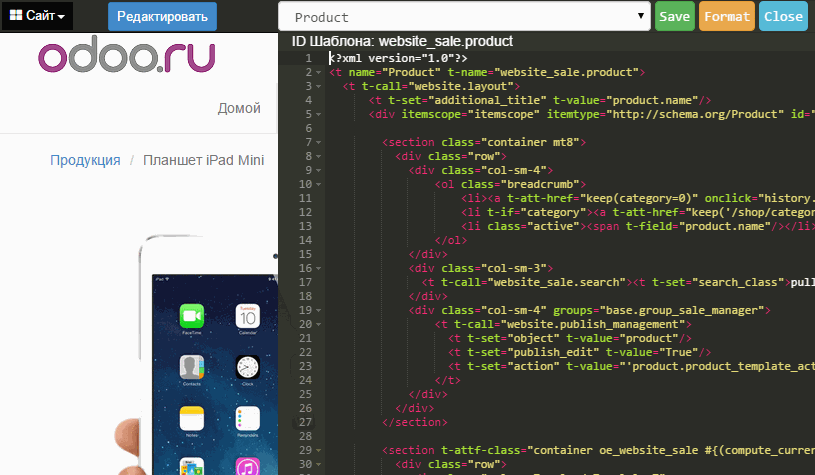Place cursor on xml version line 1

pyautogui.click(x=398, y=58)
